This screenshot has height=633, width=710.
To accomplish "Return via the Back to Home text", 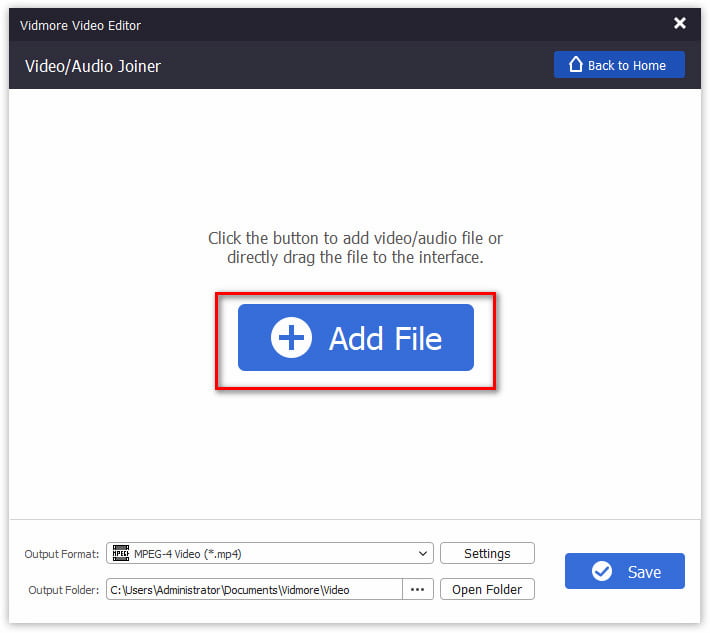I will (x=627, y=65).
